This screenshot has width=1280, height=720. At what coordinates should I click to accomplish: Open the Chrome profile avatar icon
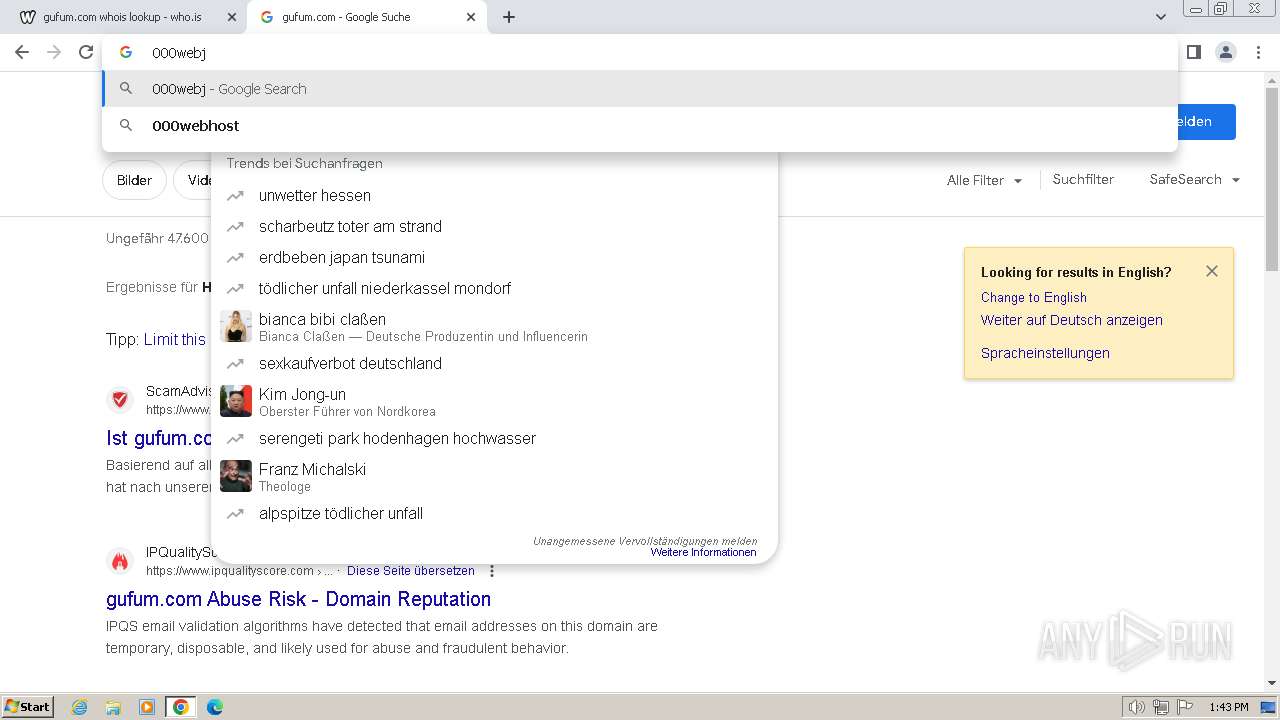point(1226,52)
